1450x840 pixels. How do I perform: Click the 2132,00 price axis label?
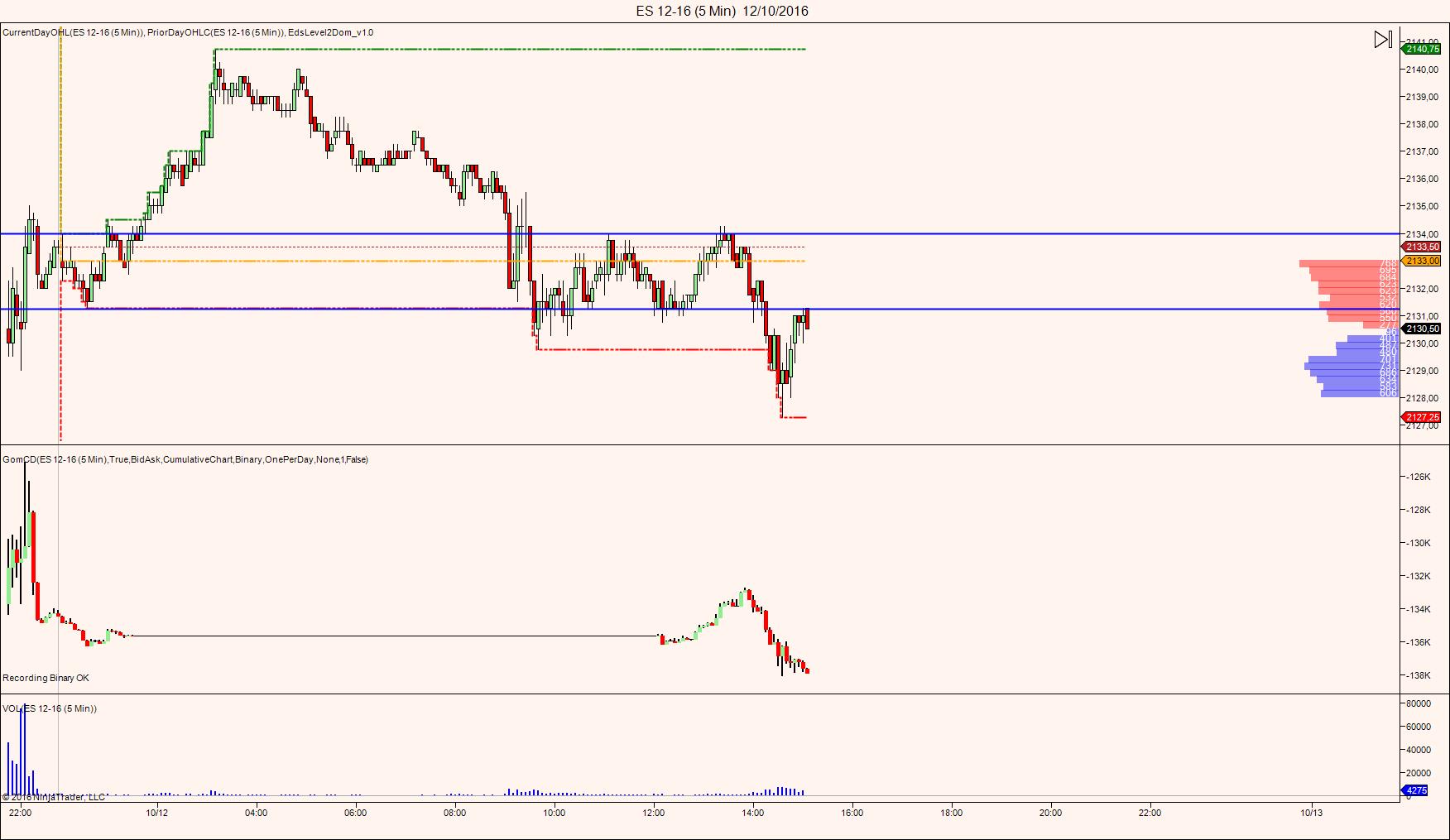pyautogui.click(x=1422, y=289)
